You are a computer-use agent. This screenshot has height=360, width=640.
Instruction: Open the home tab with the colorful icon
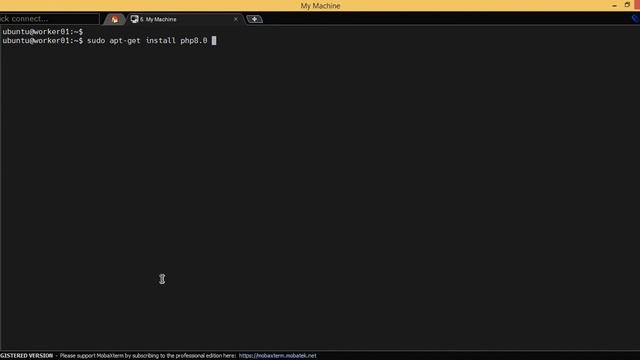(x=115, y=19)
